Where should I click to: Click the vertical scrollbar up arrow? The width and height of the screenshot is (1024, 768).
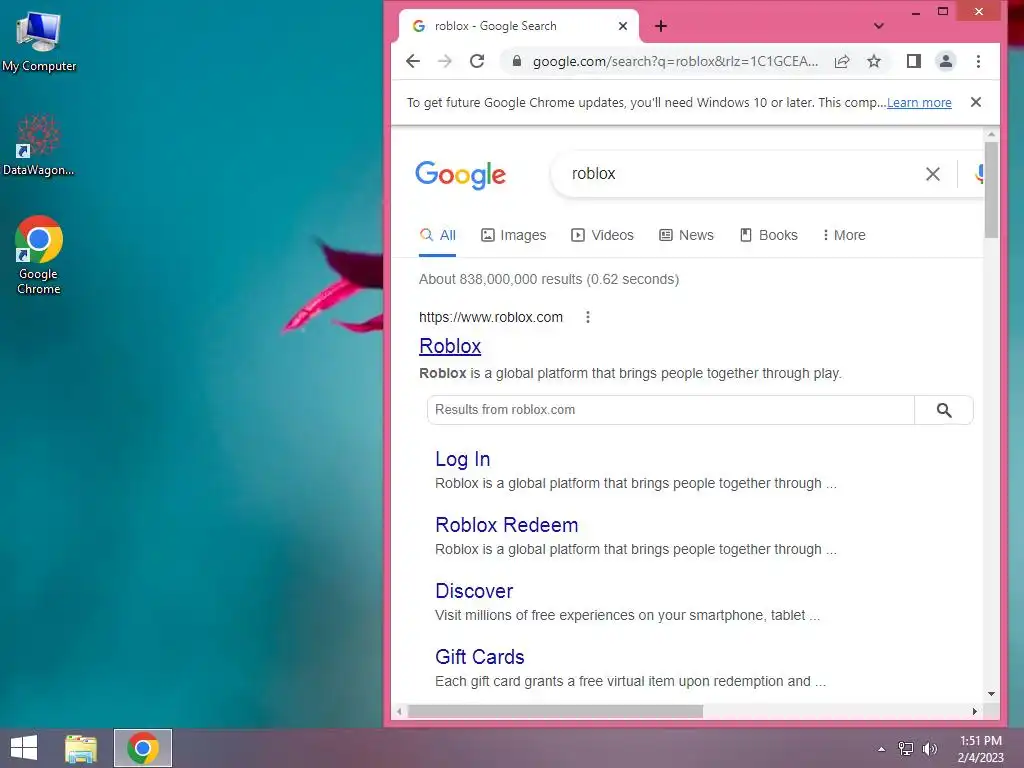[x=991, y=135]
